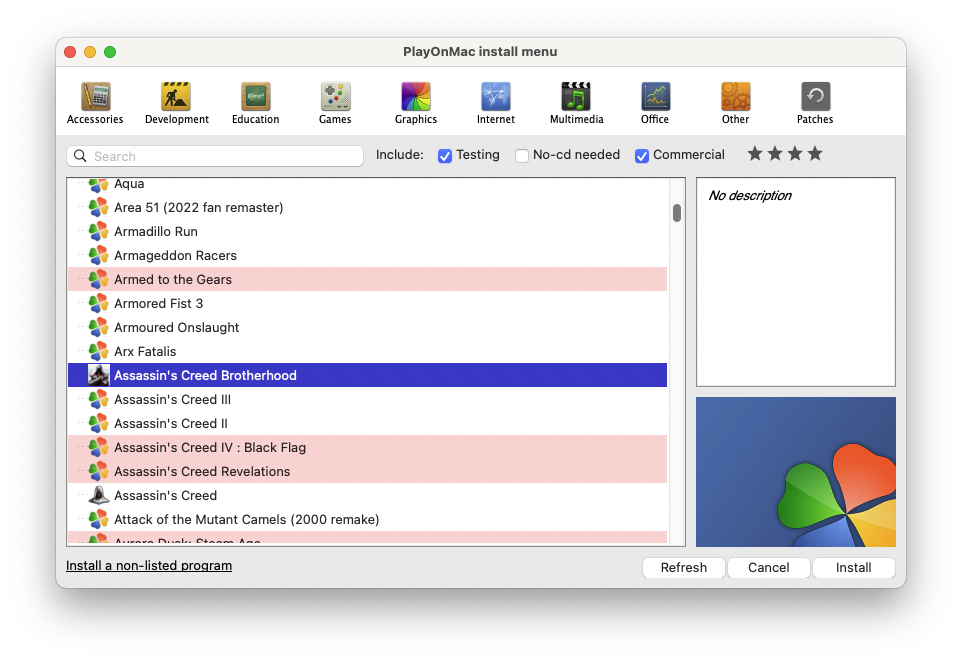962x662 pixels.
Task: Click the Assassin's Creed II icon
Action: click(99, 423)
